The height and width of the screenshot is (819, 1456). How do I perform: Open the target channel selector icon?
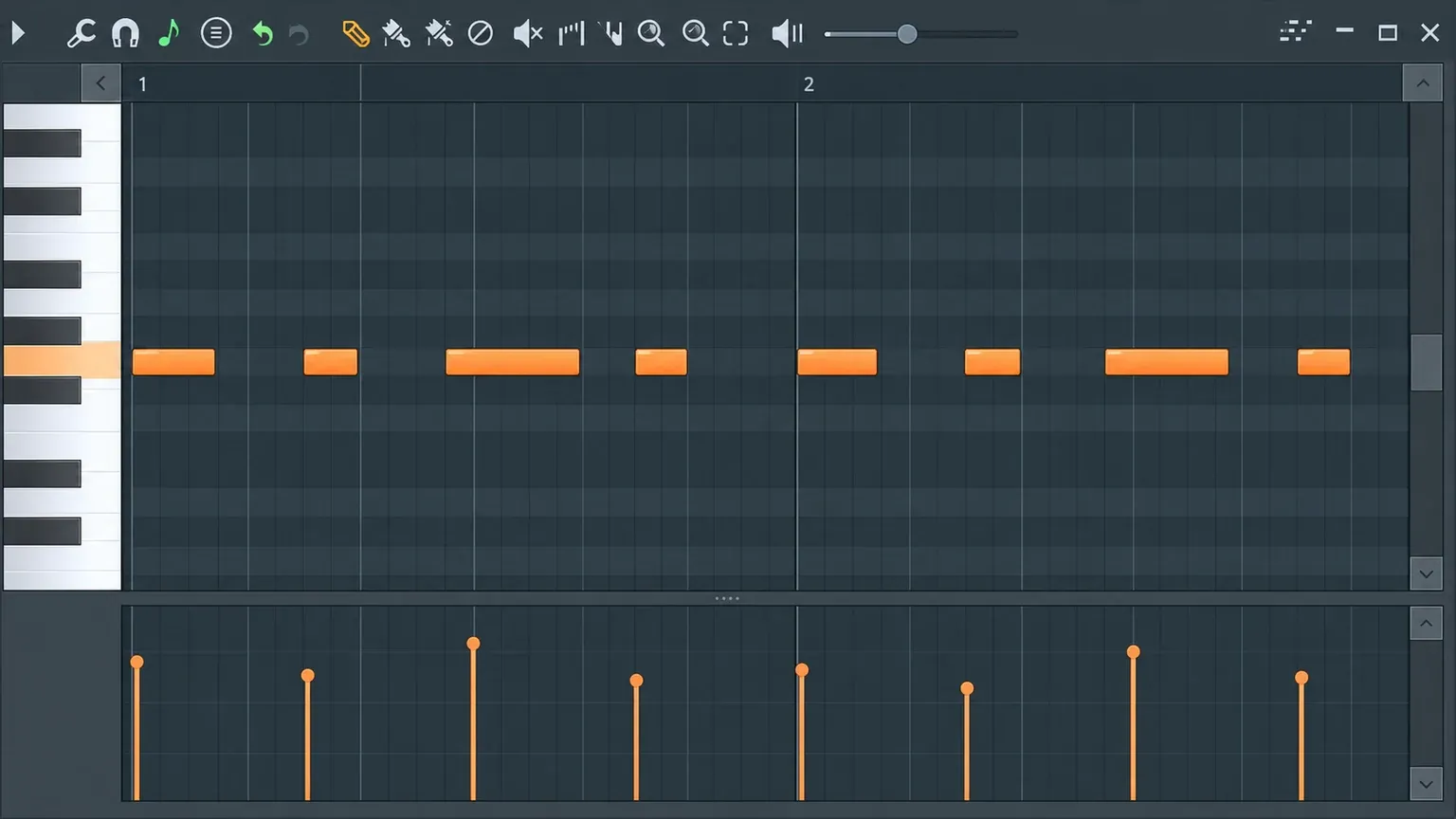(x=1296, y=32)
